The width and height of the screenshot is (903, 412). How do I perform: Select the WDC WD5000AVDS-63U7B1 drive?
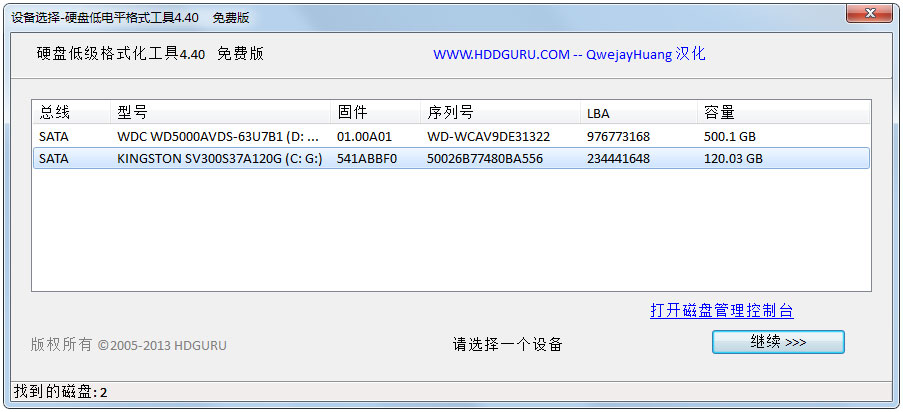451,137
